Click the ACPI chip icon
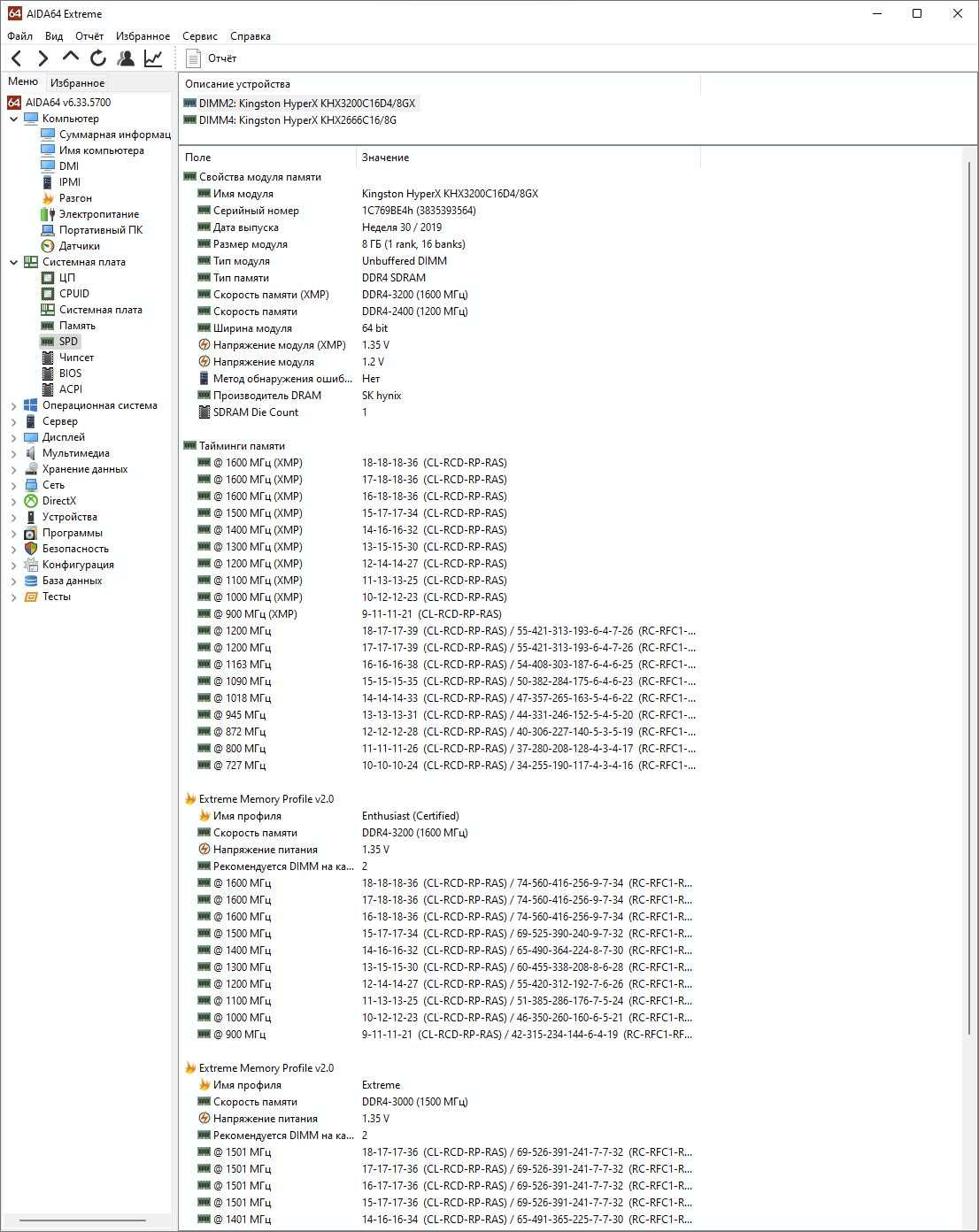 [48, 389]
